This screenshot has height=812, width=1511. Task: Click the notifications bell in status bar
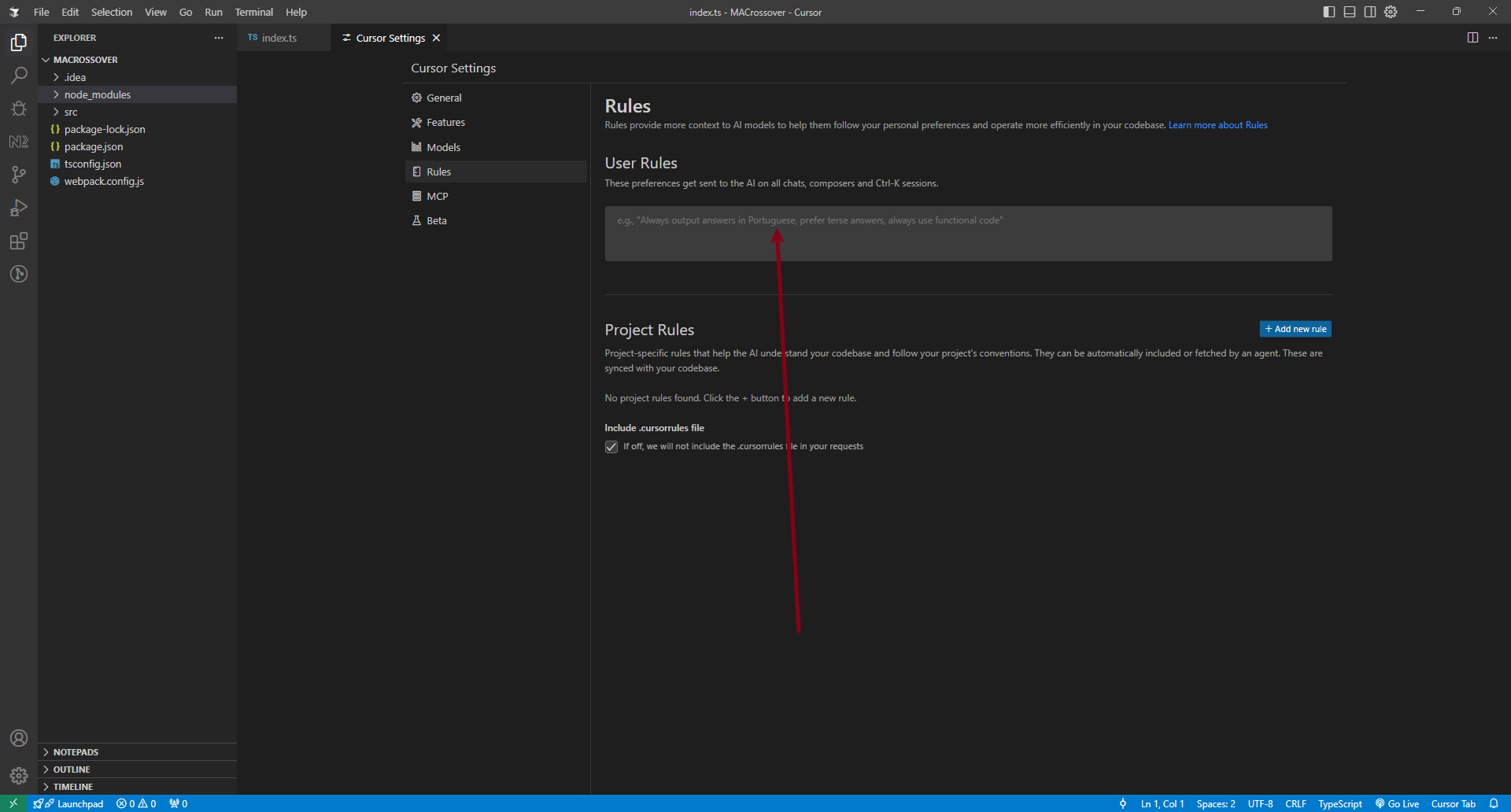(x=1494, y=803)
